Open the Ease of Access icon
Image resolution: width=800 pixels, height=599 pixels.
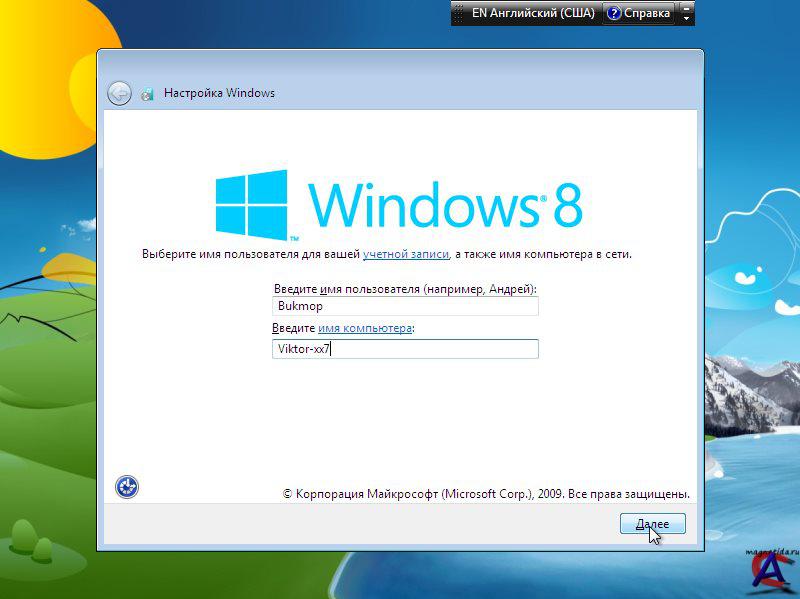point(127,487)
